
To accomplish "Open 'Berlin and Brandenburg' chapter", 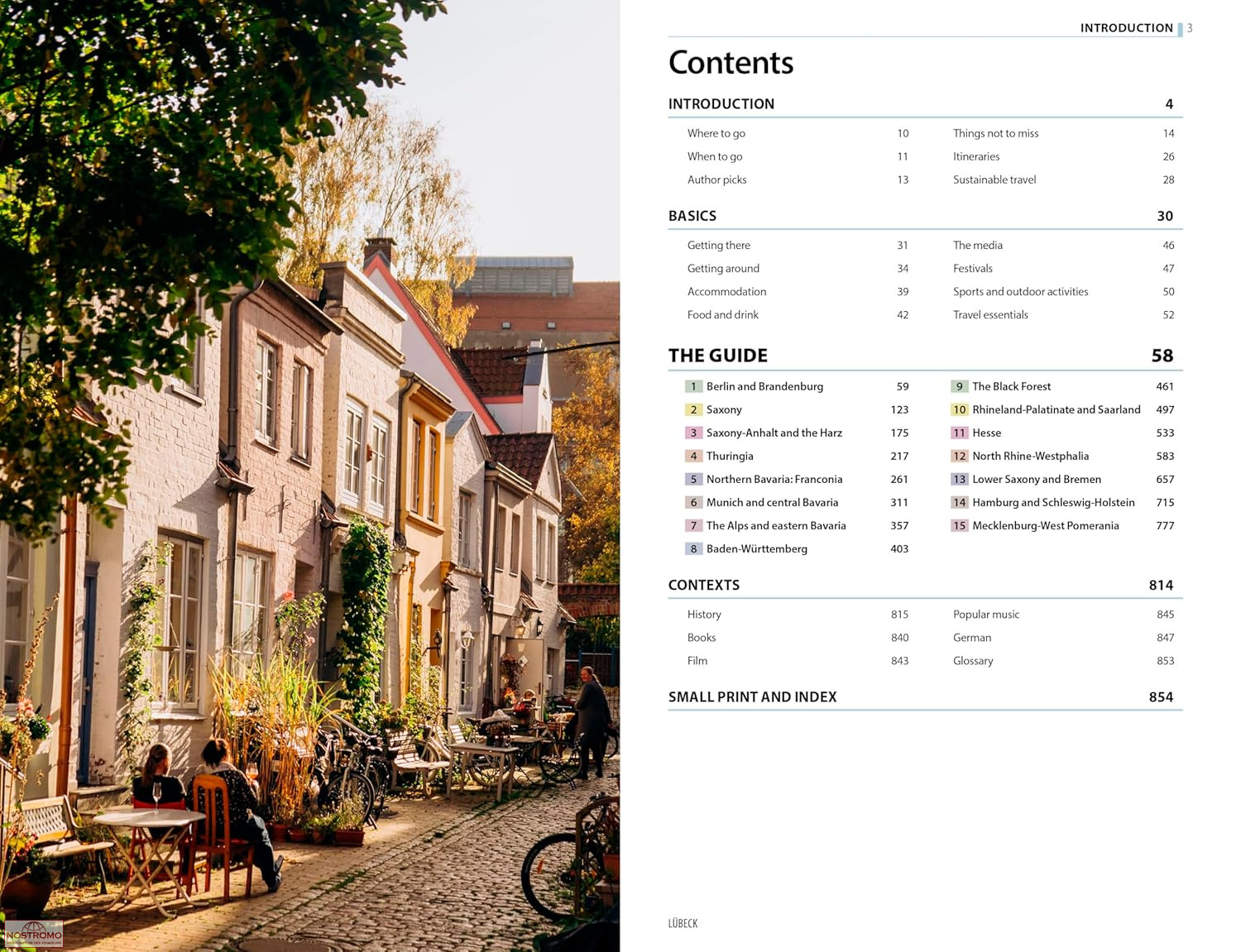I will (764, 386).
